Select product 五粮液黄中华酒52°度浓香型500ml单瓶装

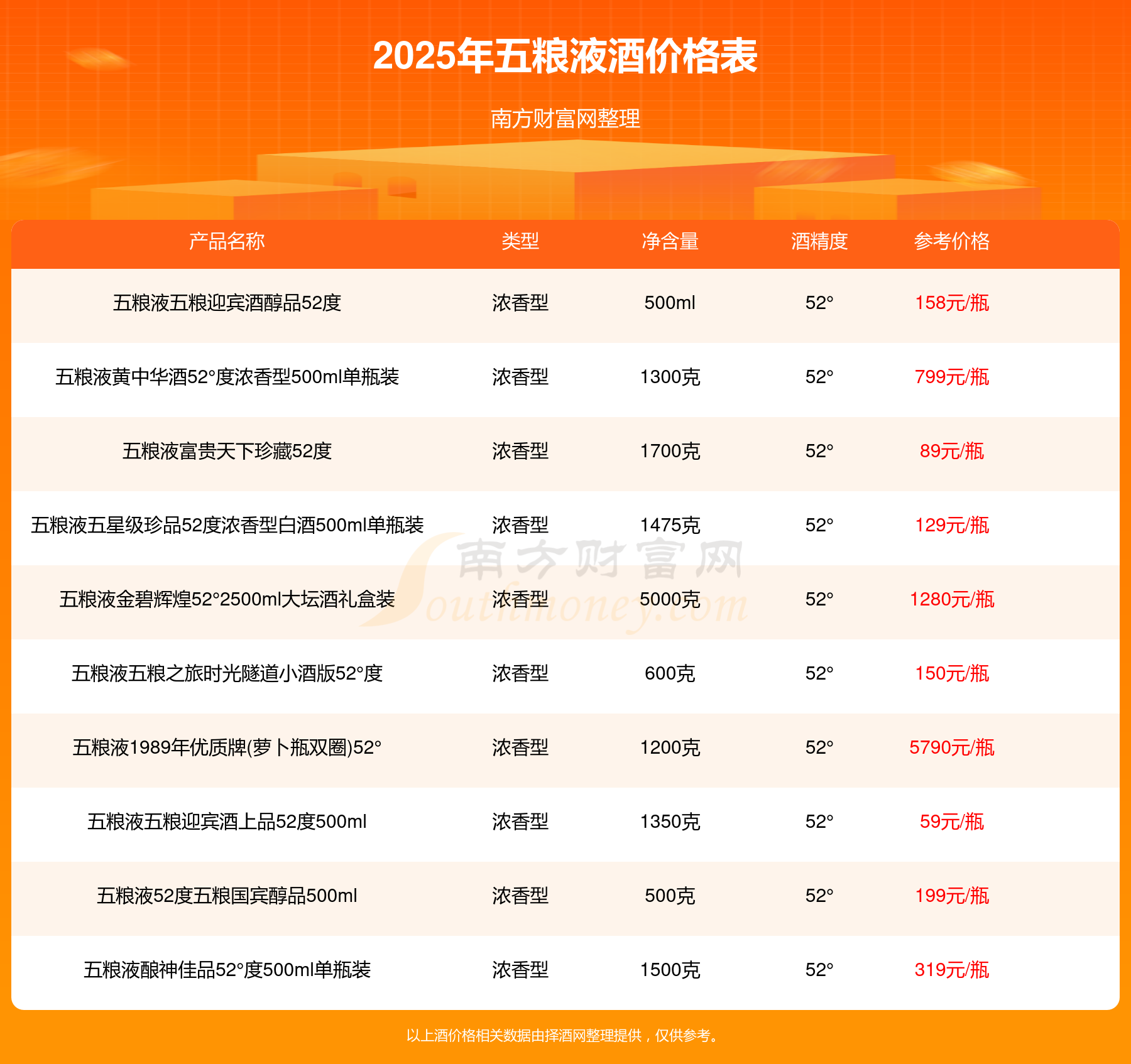tap(227, 377)
